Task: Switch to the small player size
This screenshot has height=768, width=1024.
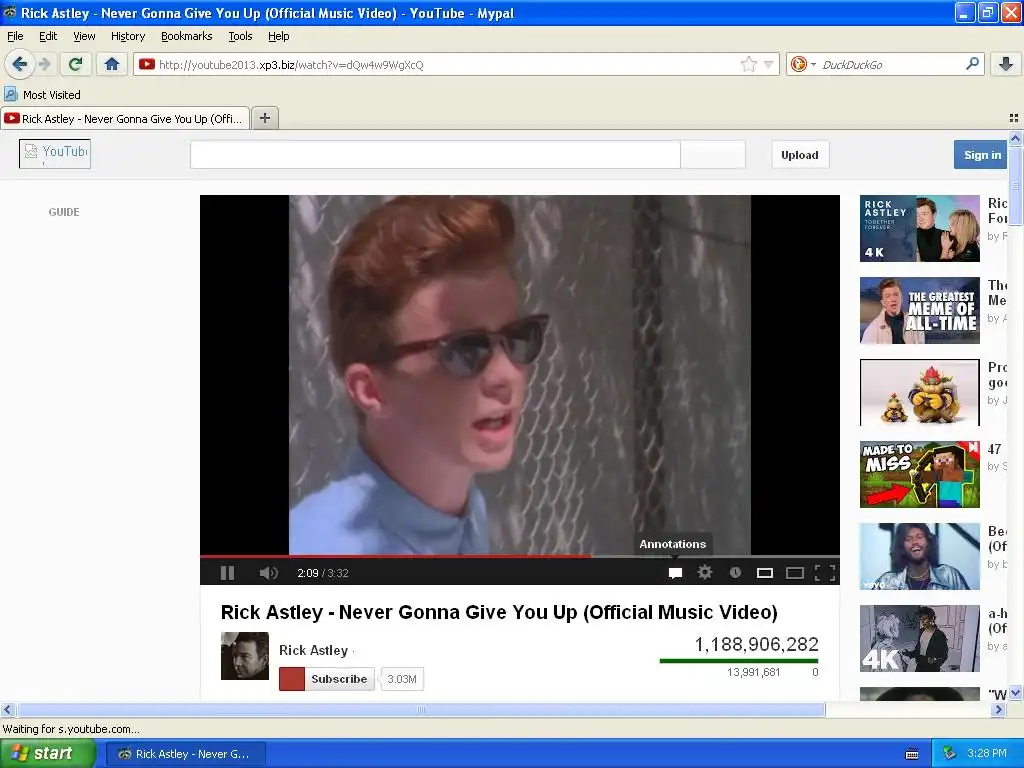Action: click(765, 573)
